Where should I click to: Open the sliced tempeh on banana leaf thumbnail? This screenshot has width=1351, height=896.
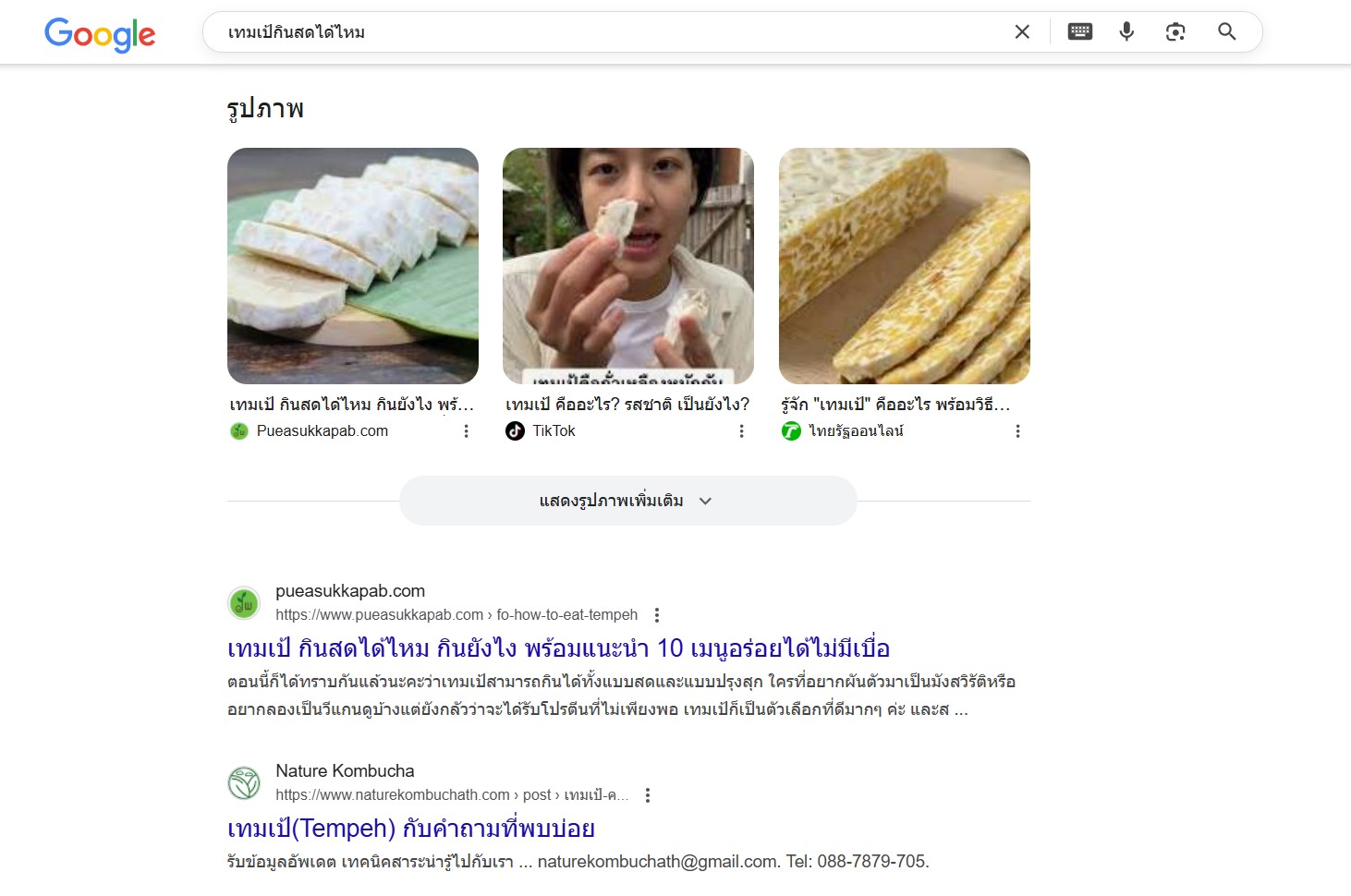353,266
